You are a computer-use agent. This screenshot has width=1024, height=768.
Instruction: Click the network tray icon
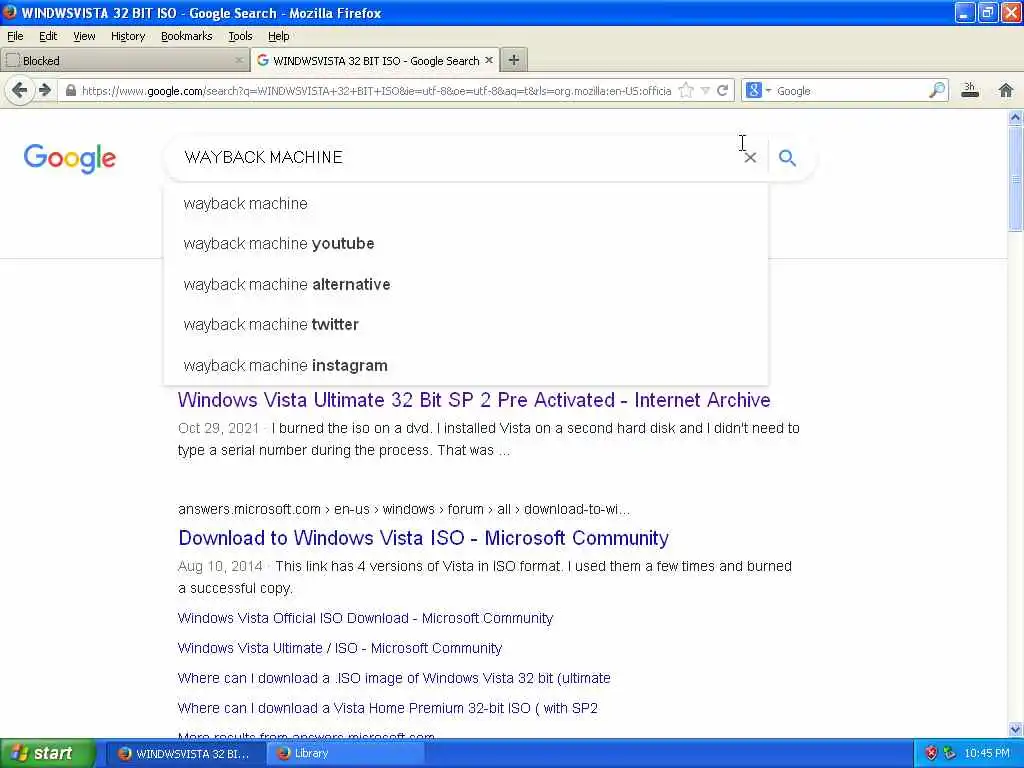coord(950,753)
